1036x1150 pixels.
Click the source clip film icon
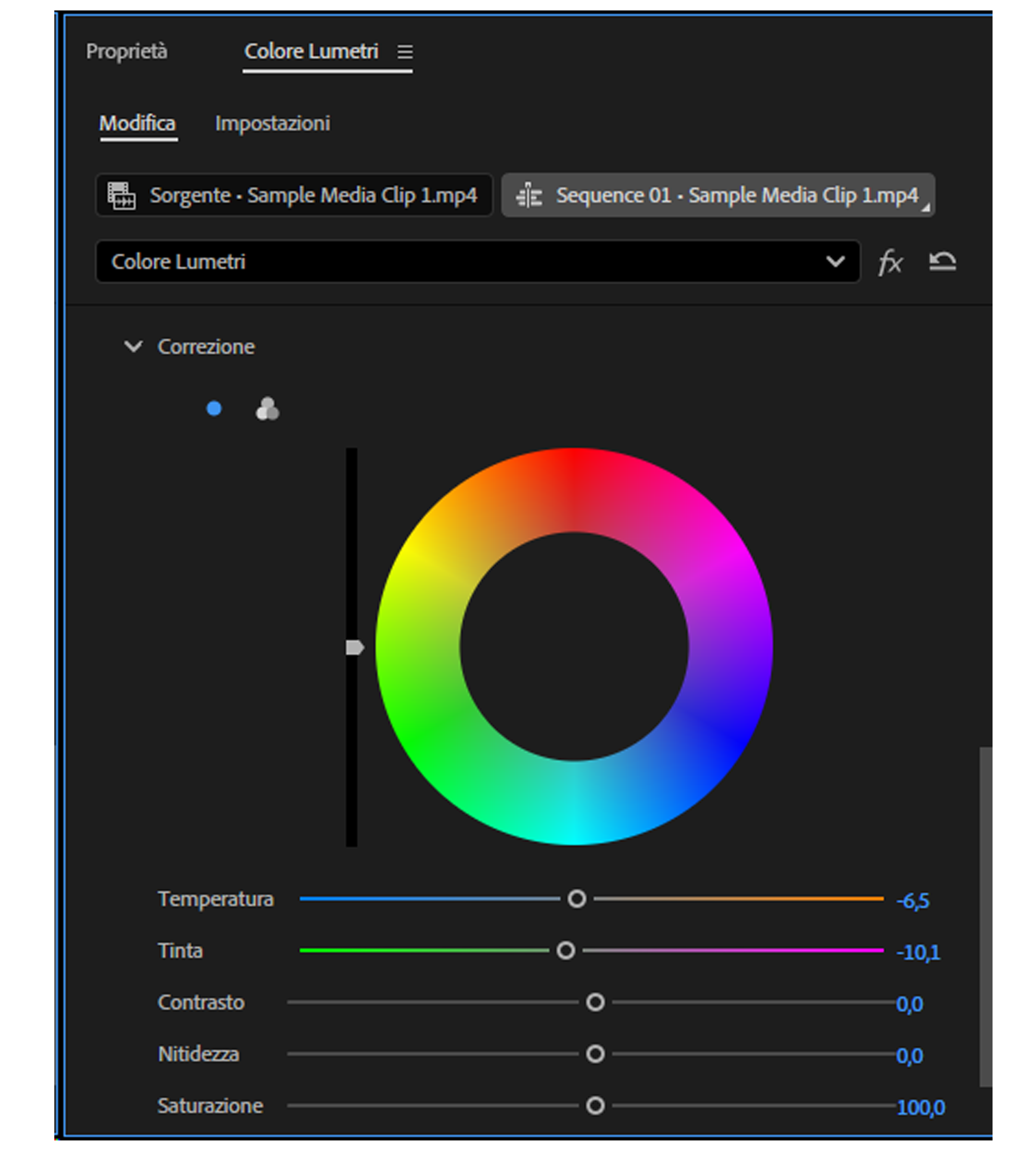tap(122, 196)
